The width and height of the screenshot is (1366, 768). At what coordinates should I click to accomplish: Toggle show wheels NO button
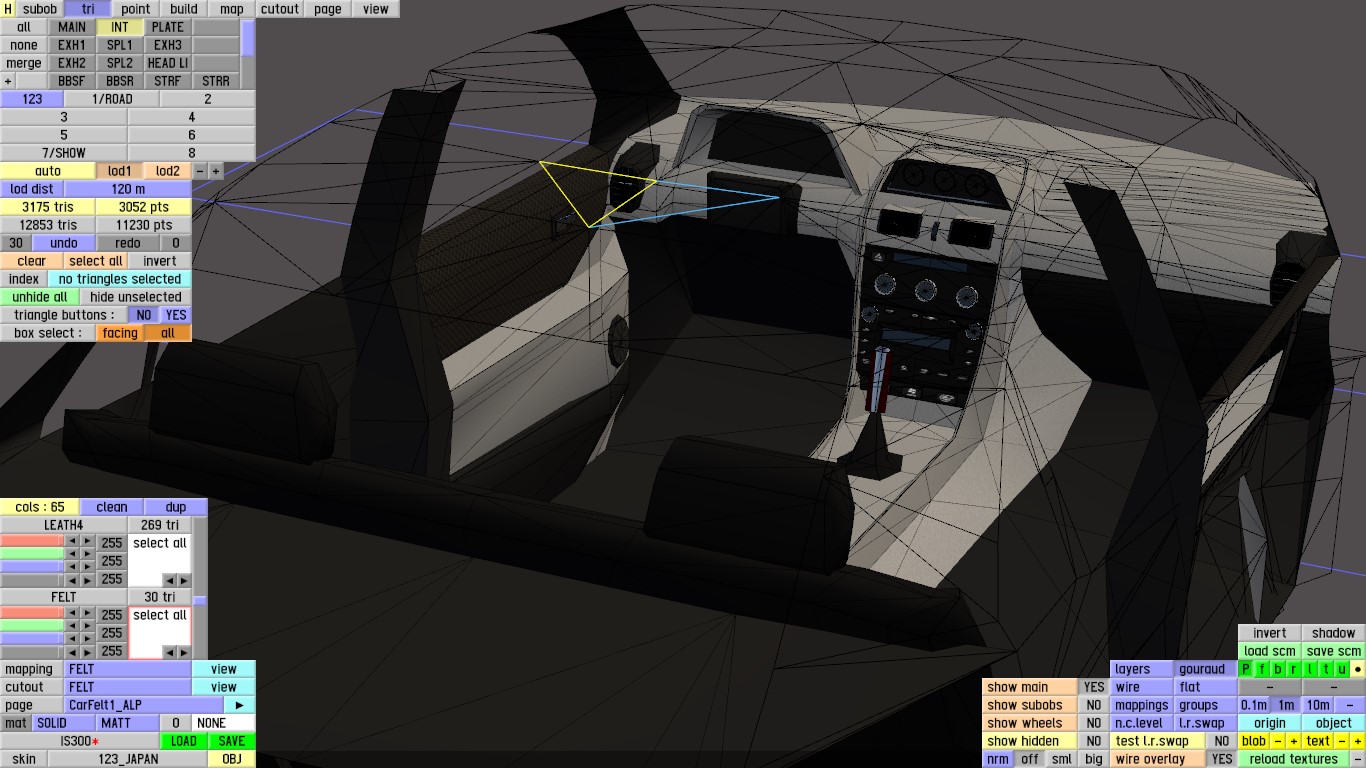coord(1094,723)
